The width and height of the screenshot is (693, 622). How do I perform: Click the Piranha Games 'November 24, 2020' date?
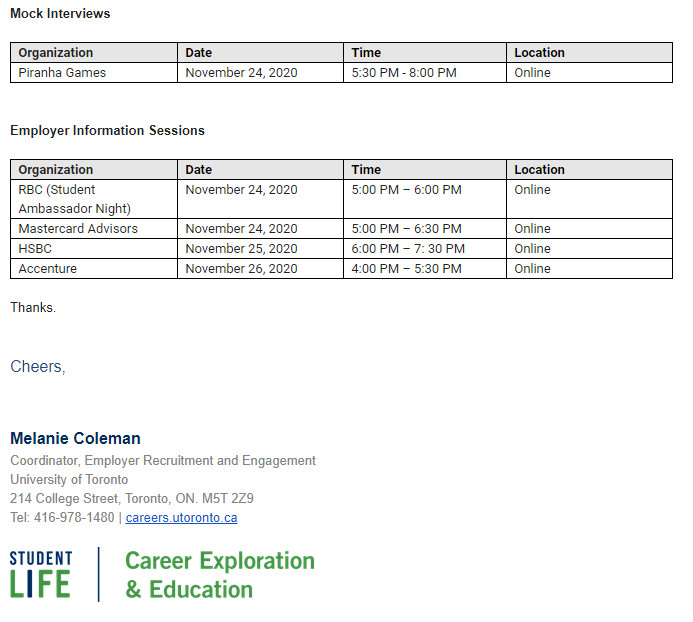(x=260, y=73)
